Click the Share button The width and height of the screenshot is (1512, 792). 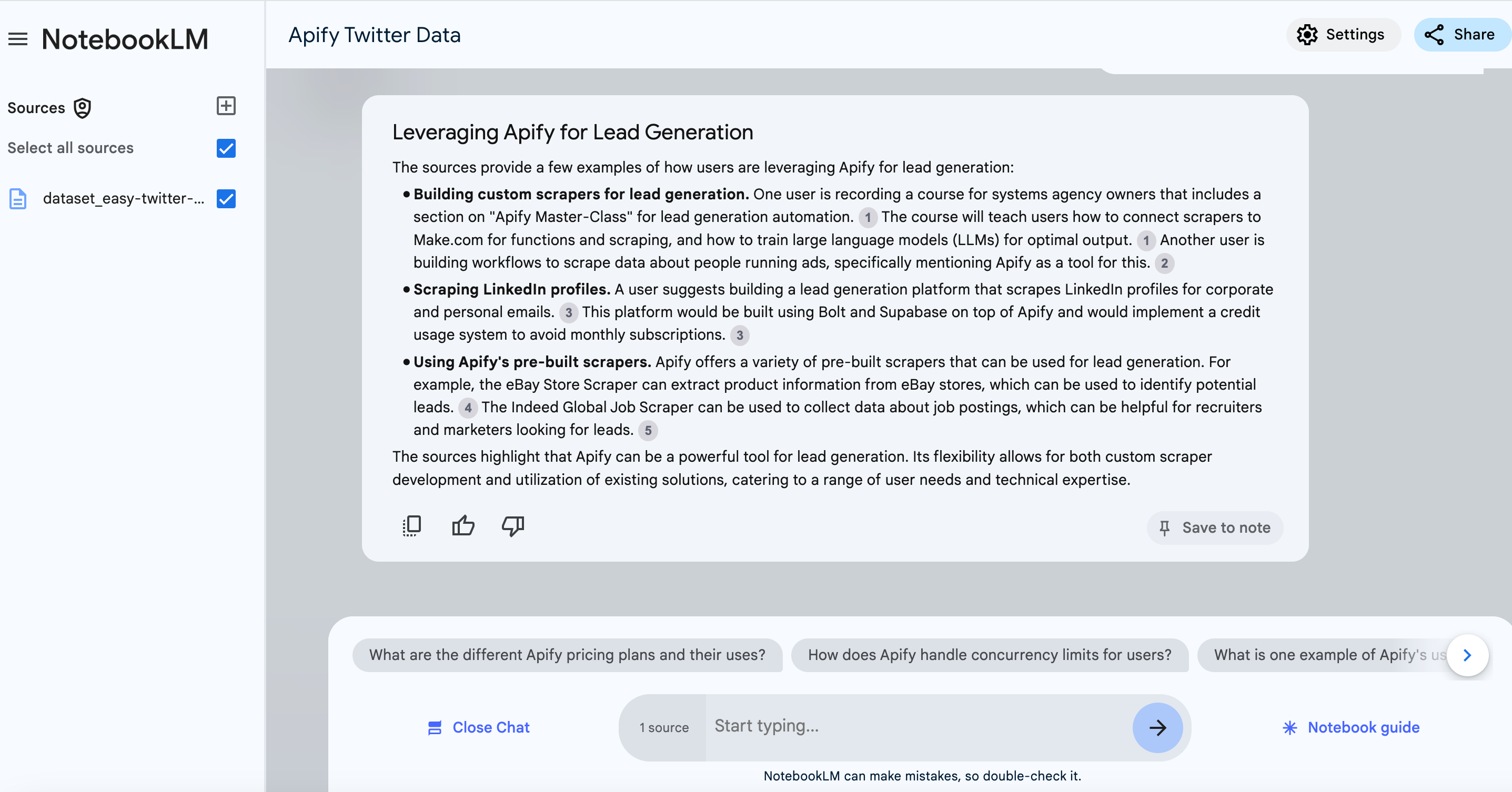1460,35
